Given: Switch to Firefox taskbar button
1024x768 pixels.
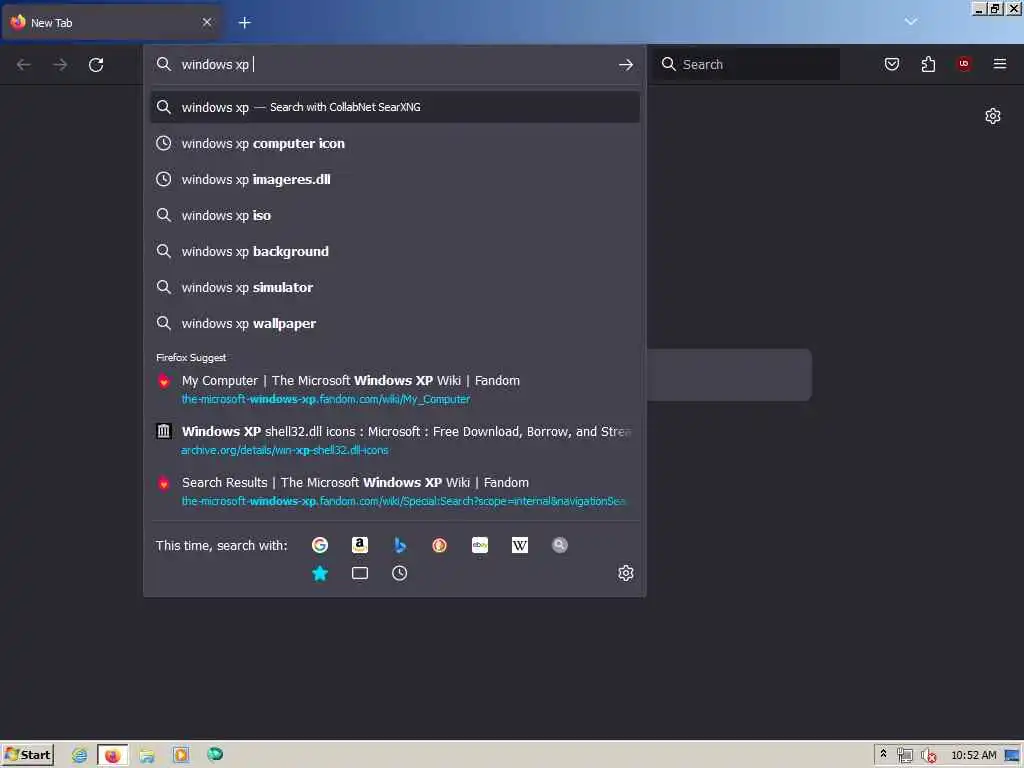Looking at the screenshot, I should [113, 755].
